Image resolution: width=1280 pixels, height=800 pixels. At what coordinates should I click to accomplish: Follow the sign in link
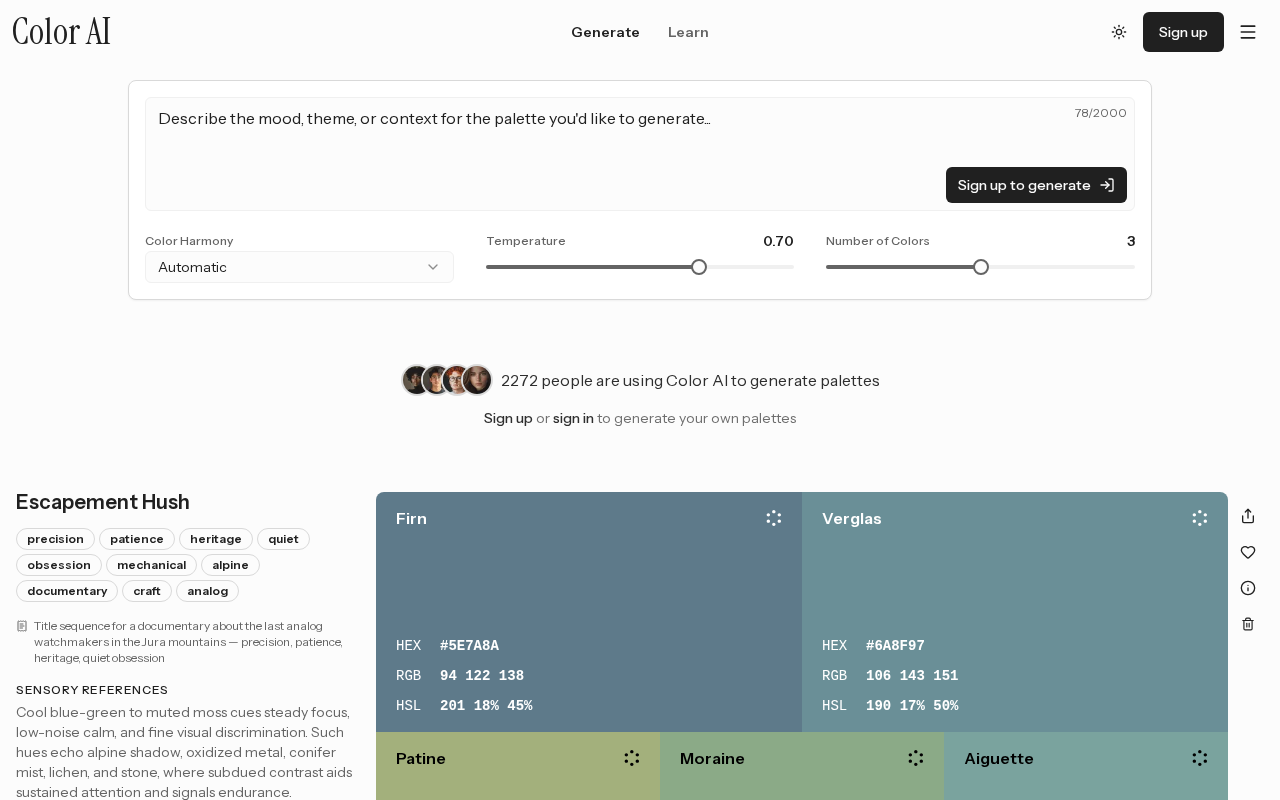click(x=573, y=418)
